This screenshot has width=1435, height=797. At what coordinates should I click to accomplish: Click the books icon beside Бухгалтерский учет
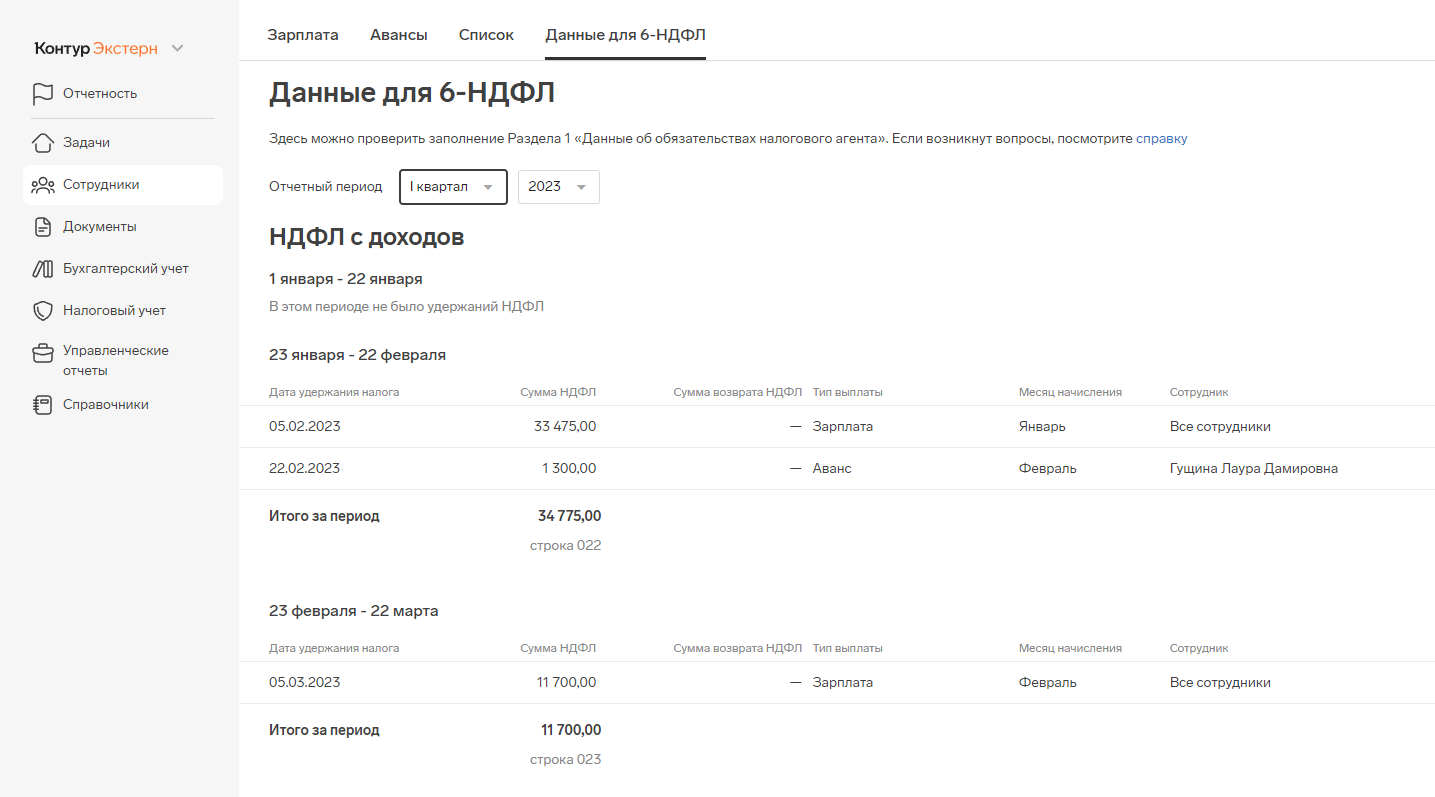42,269
